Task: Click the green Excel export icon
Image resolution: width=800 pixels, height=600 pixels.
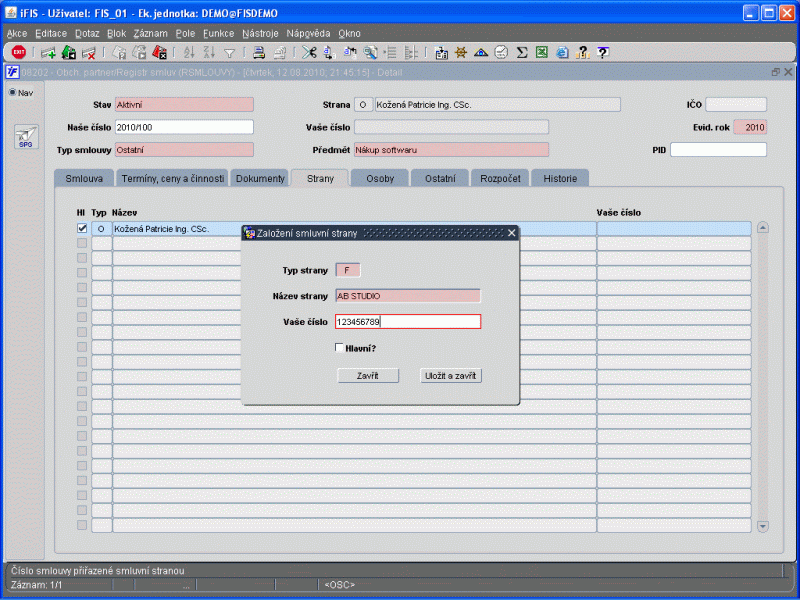Action: pyautogui.click(x=540, y=52)
